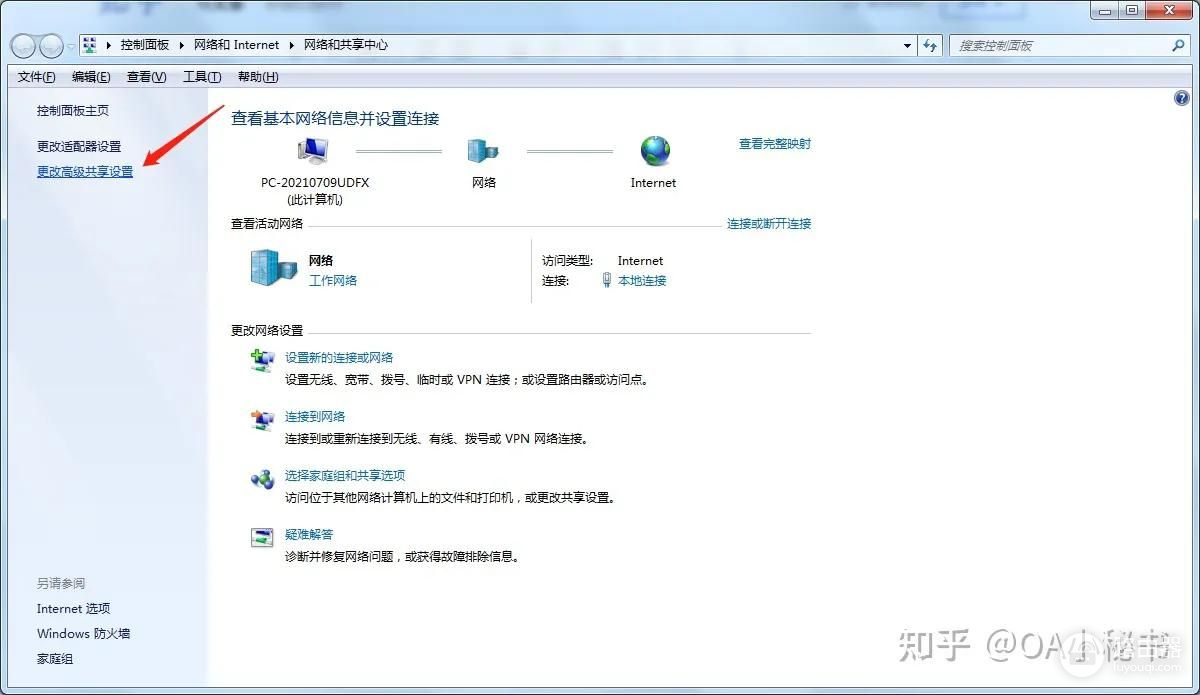Open 查看完整映射 link
This screenshot has height=695, width=1200.
point(774,144)
